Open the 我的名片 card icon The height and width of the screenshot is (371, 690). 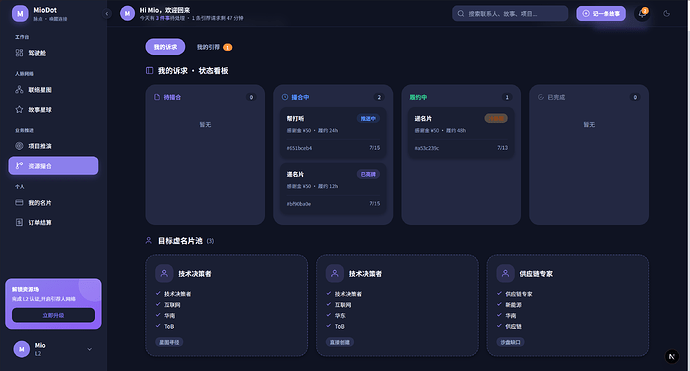click(19, 202)
